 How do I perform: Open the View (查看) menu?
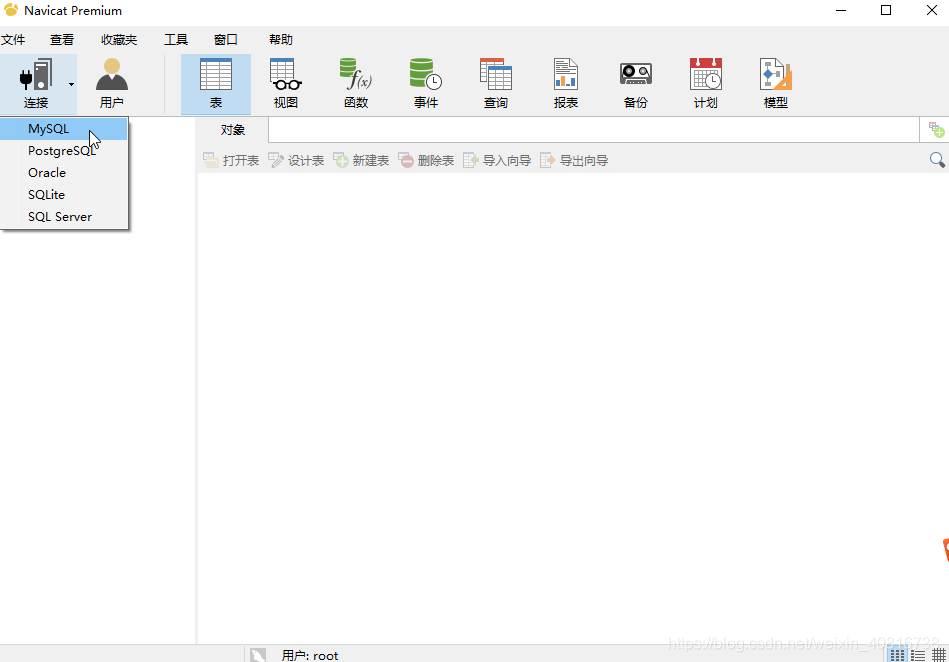pos(62,40)
